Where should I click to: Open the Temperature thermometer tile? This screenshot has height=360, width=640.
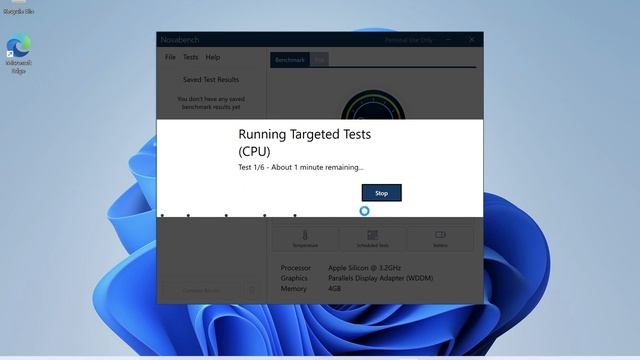point(305,239)
